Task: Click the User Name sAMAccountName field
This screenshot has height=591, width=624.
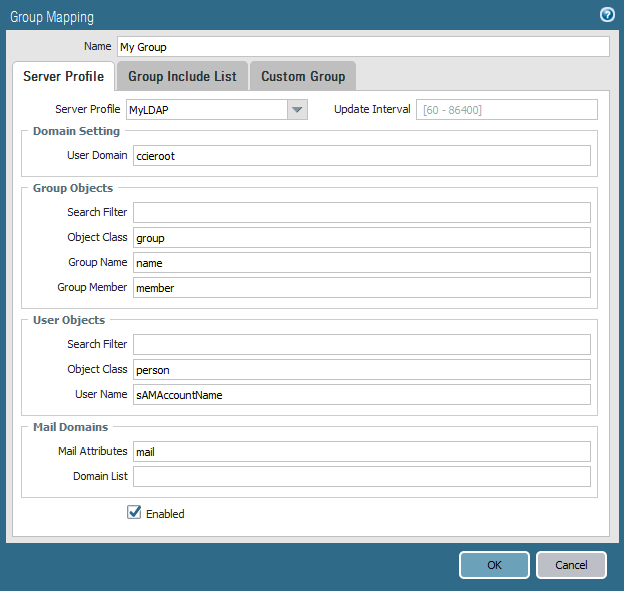Action: tap(361, 394)
